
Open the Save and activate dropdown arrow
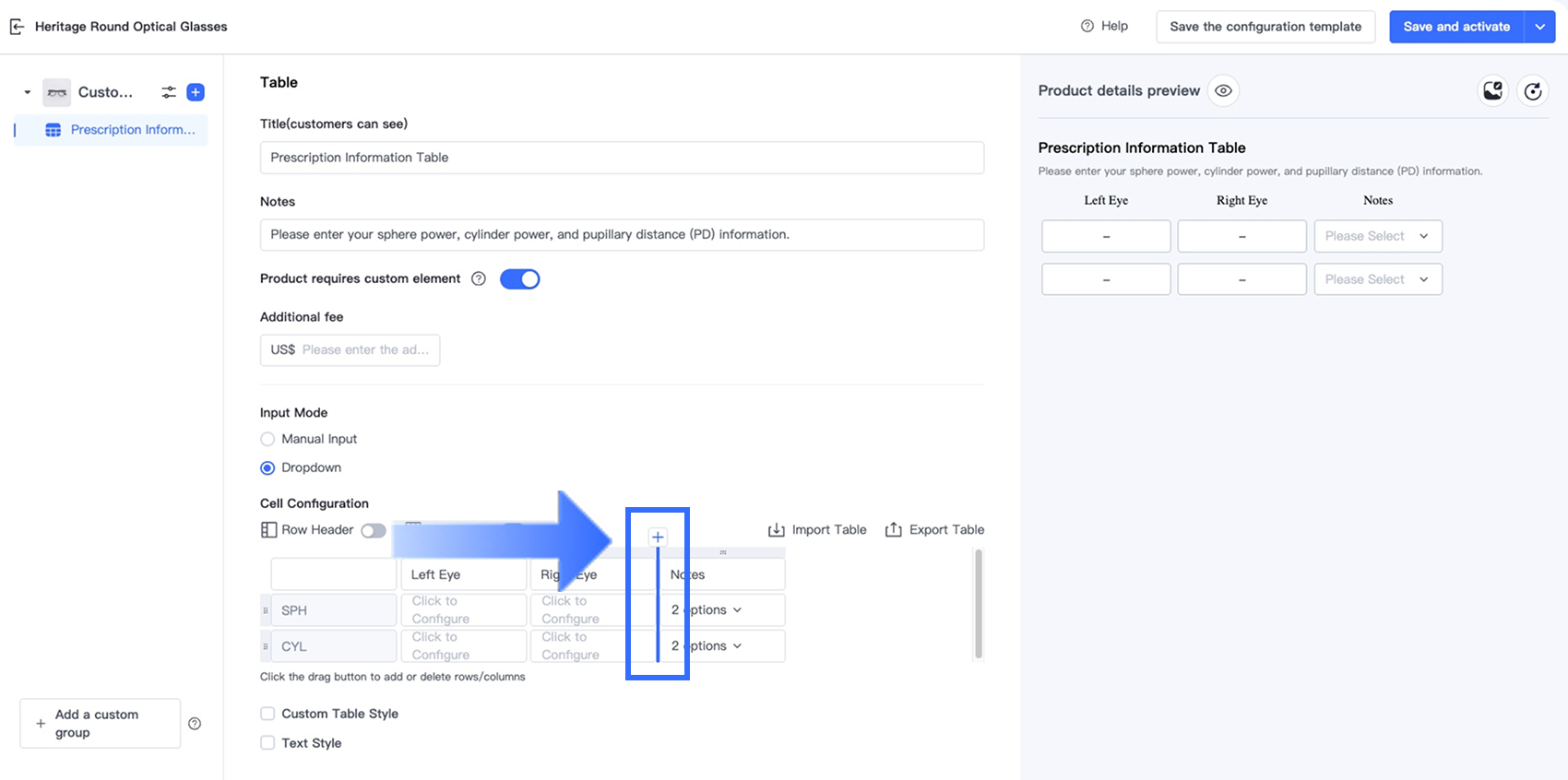click(1539, 27)
